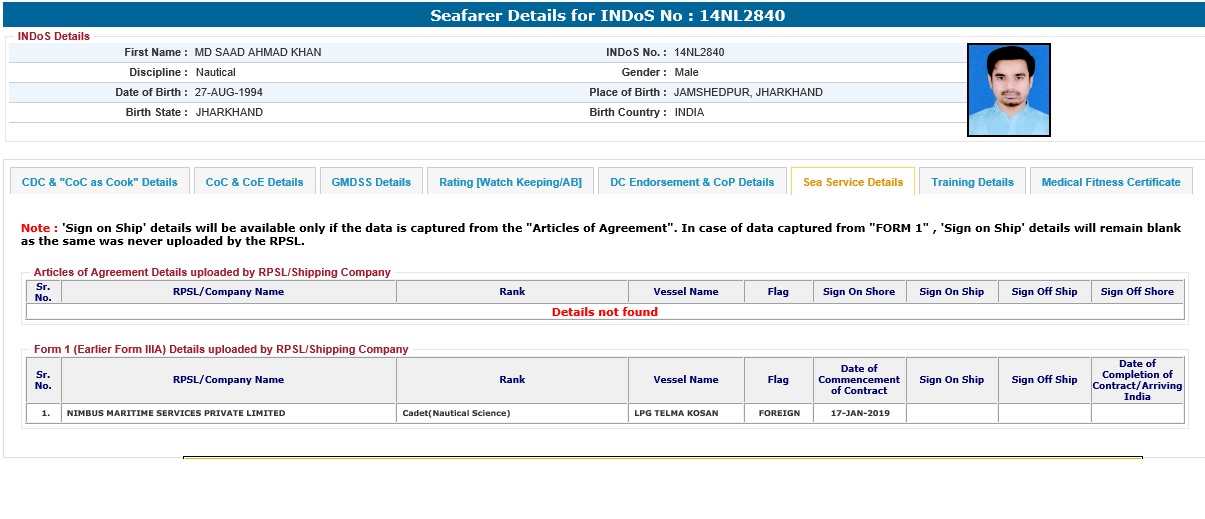The image size is (1205, 519).
Task: Click the first name MD SAAD AHMAD KHAN
Action: pyautogui.click(x=258, y=52)
